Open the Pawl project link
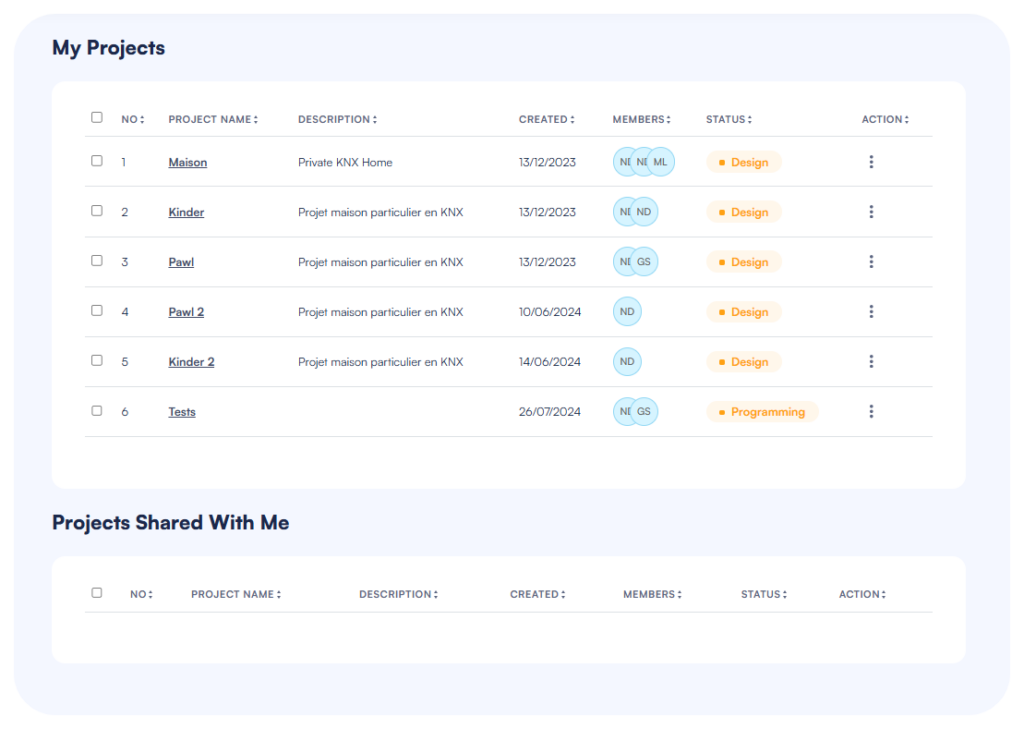The image size is (1024, 729). click(181, 262)
